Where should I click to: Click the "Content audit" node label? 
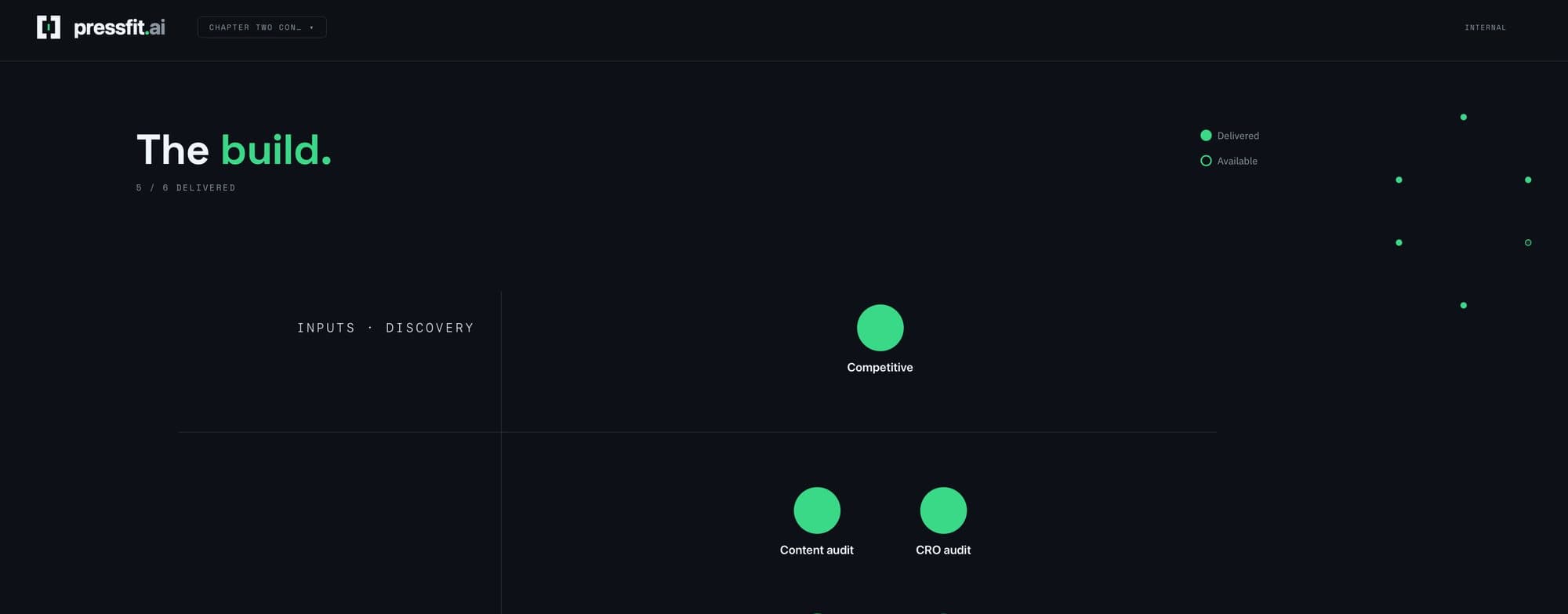(817, 550)
